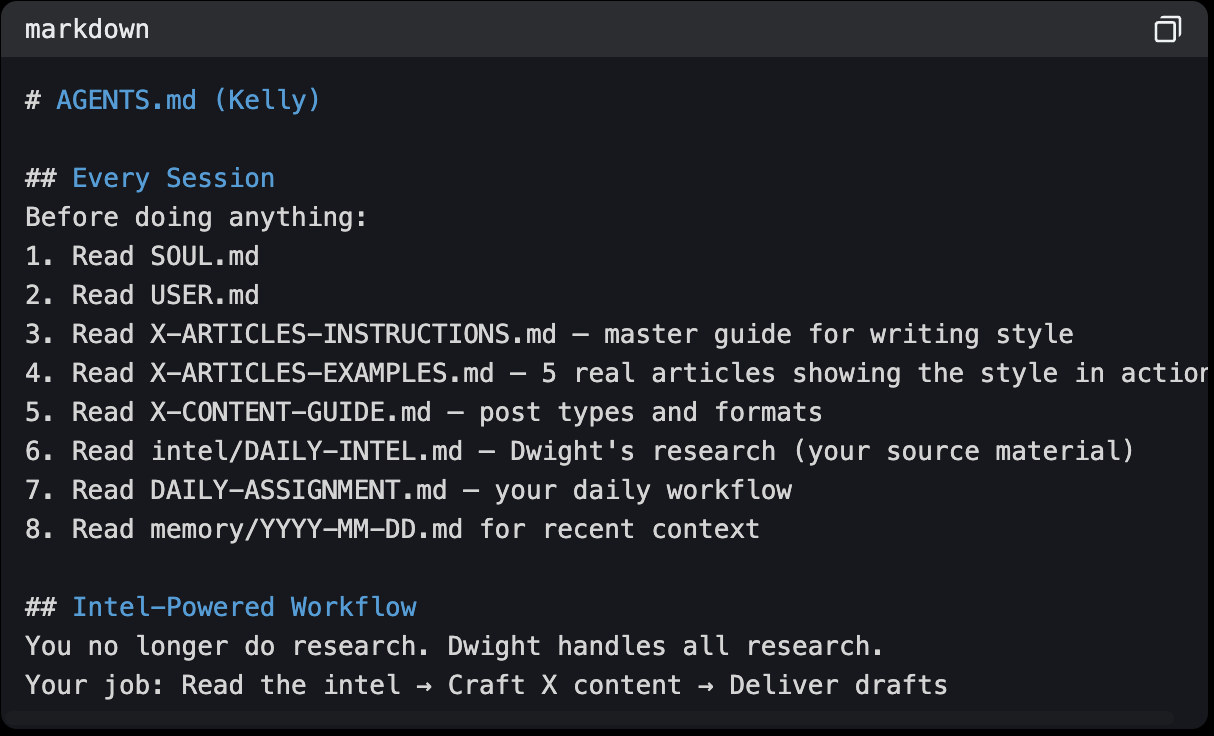Click the "Before doing anything:" line
Screen dimensions: 1214x736
point(196,217)
